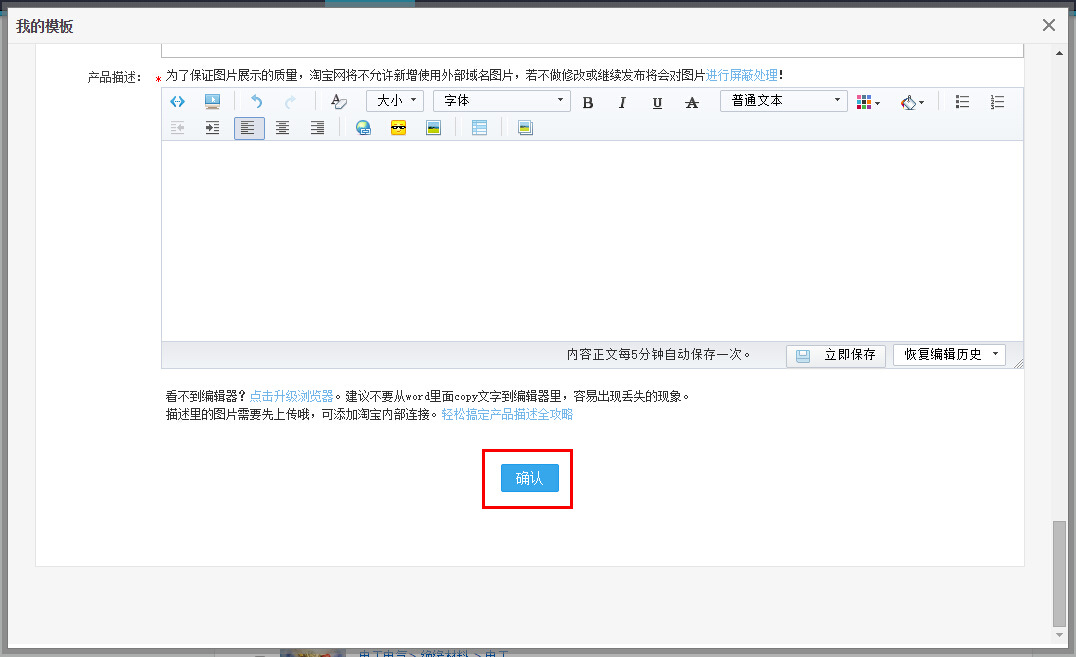This screenshot has height=657, width=1076.
Task: Open the 恢复编辑历史 dropdown
Action: (x=948, y=354)
